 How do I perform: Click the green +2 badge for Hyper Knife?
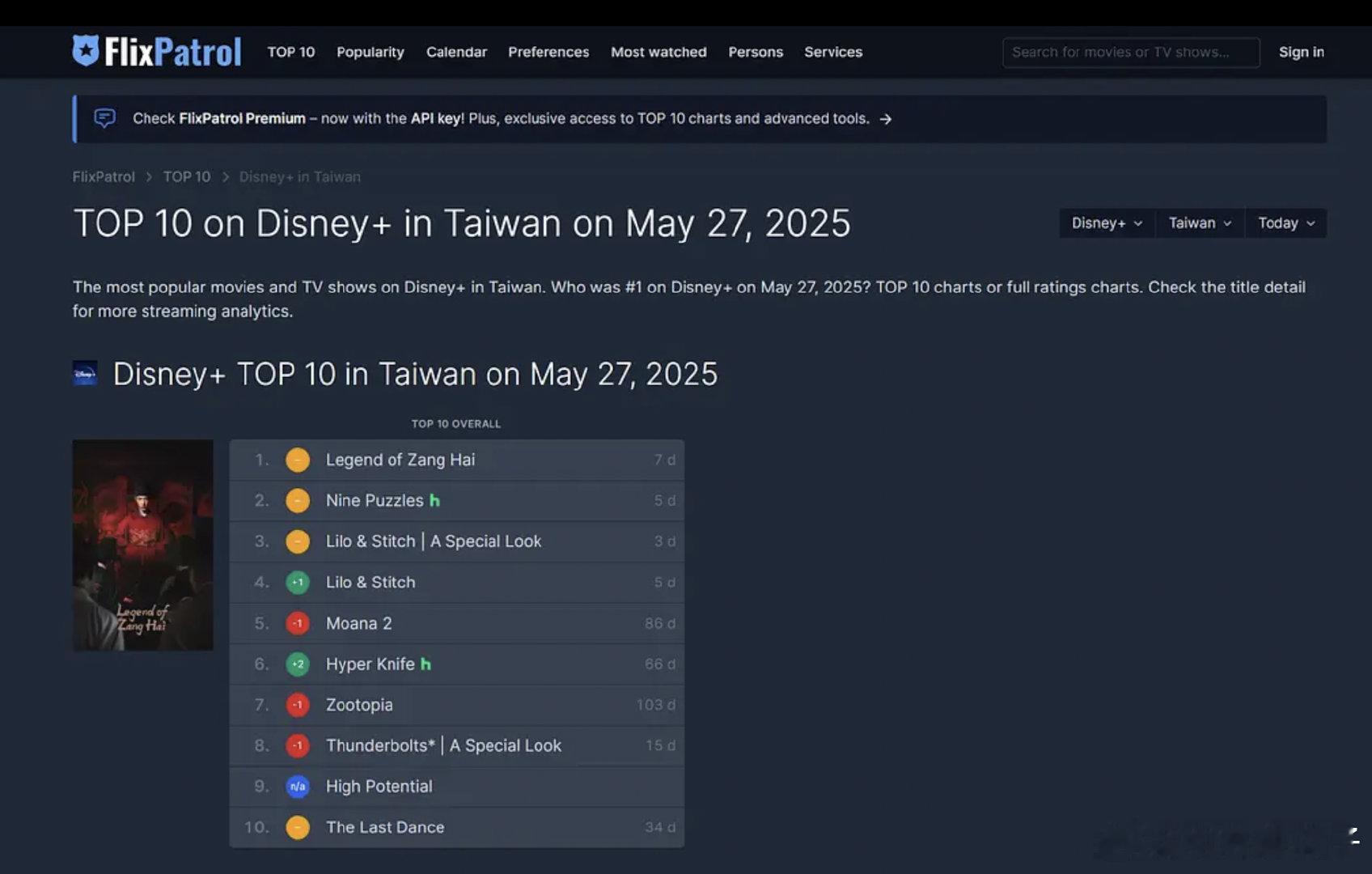click(x=298, y=664)
